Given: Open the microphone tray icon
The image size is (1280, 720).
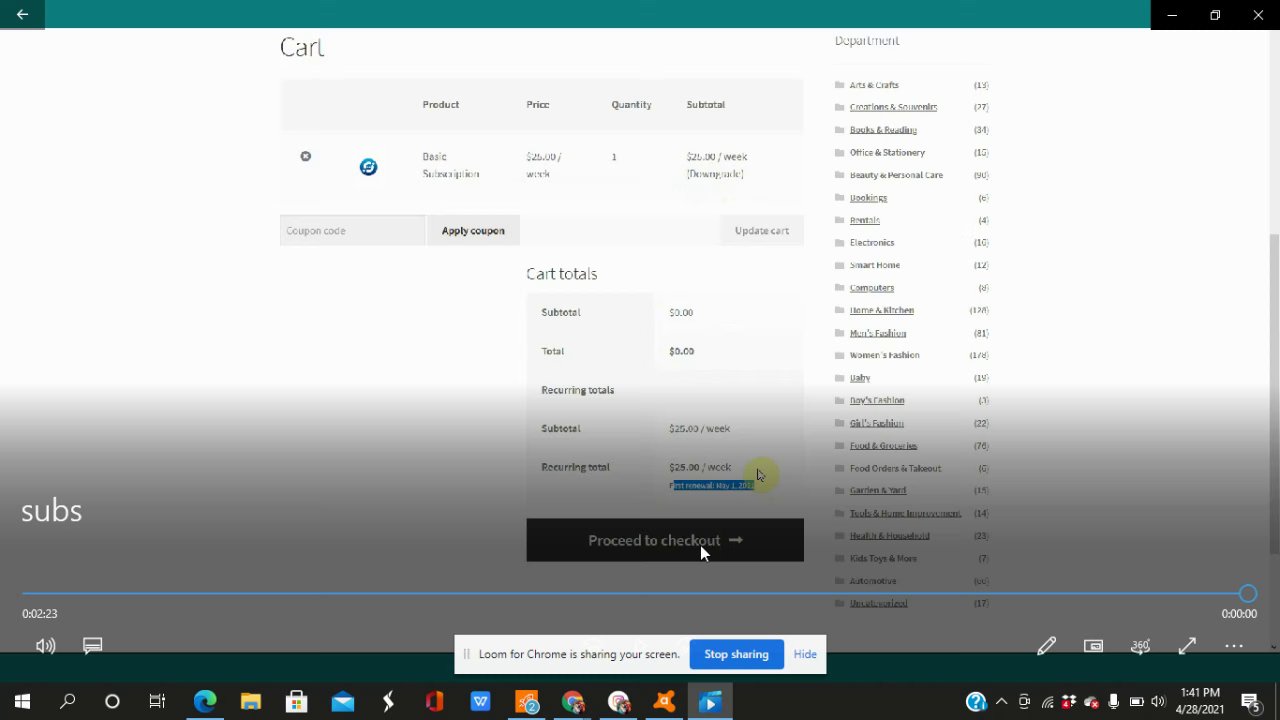Looking at the screenshot, I should (x=1113, y=702).
